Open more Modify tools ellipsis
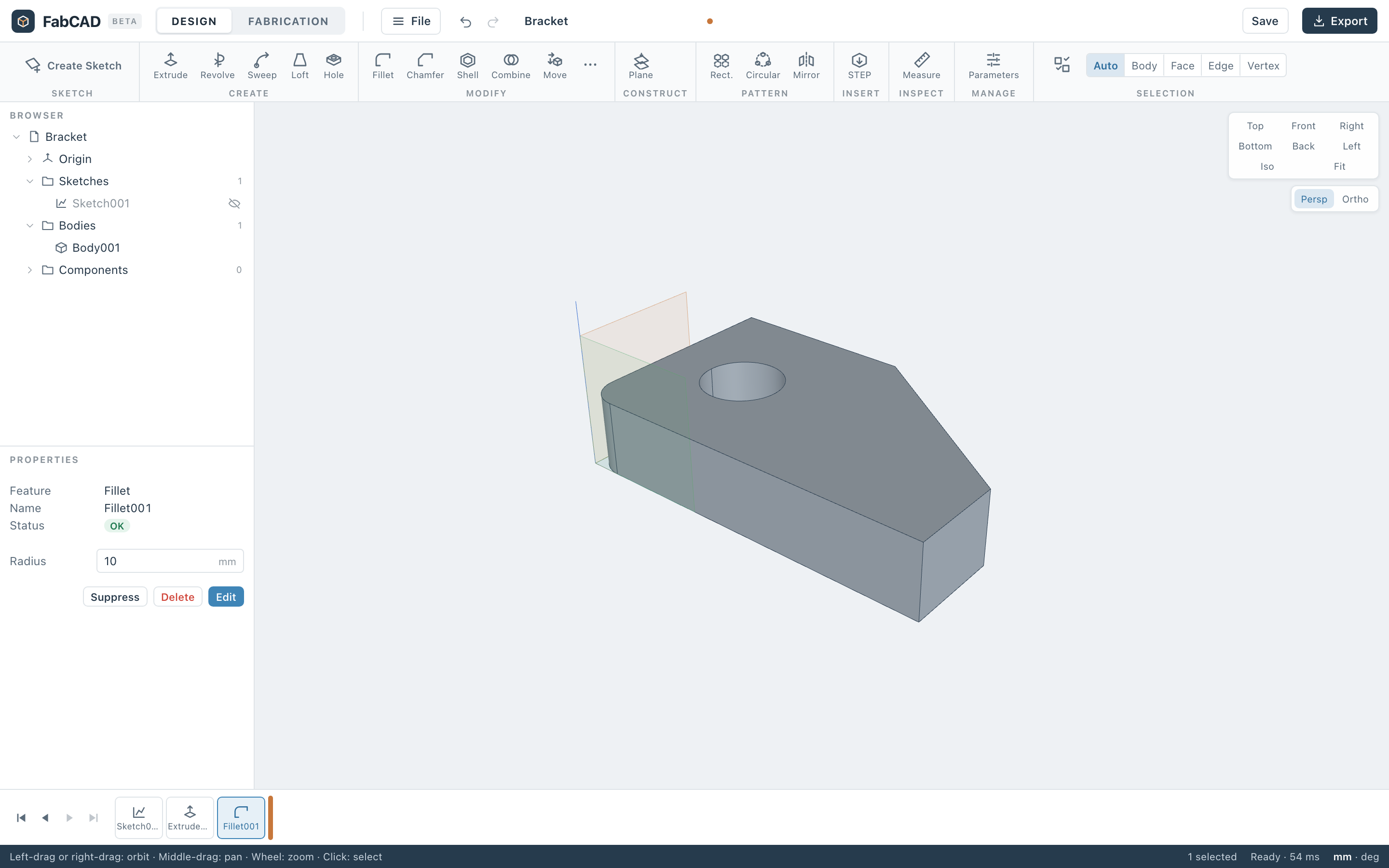 pos(590,65)
